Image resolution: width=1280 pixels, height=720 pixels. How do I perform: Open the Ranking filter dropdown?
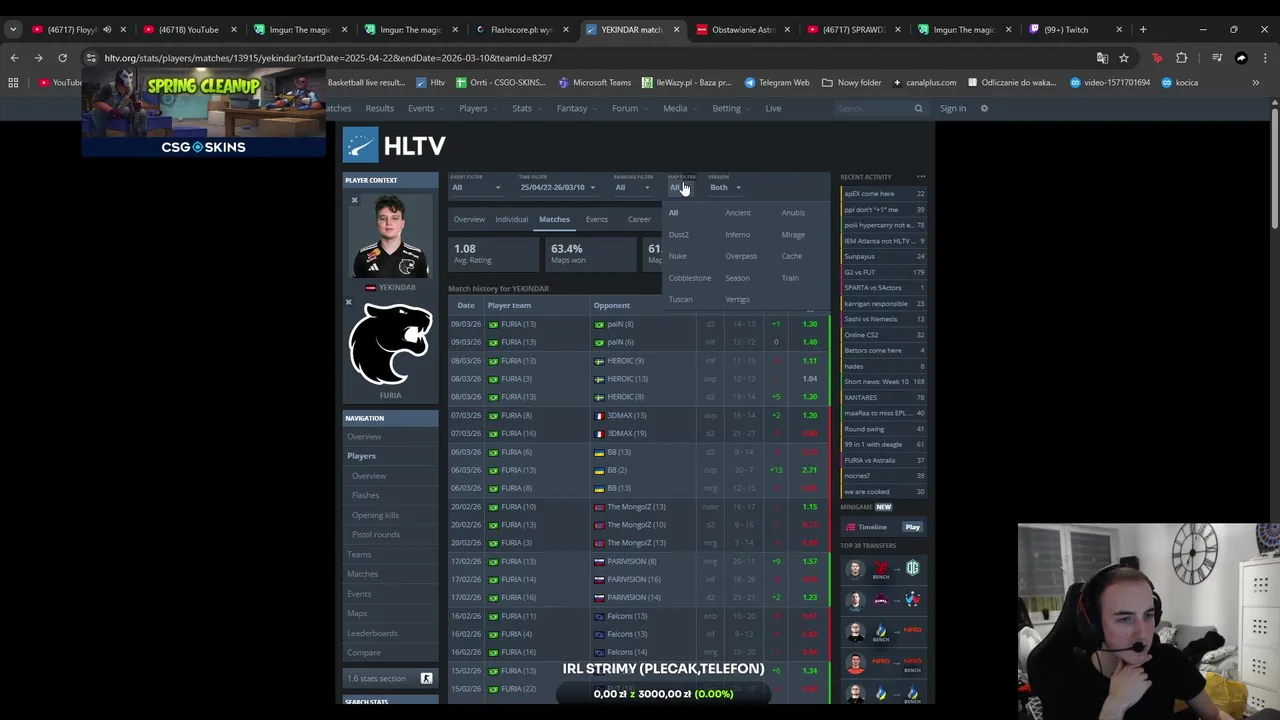(x=632, y=187)
